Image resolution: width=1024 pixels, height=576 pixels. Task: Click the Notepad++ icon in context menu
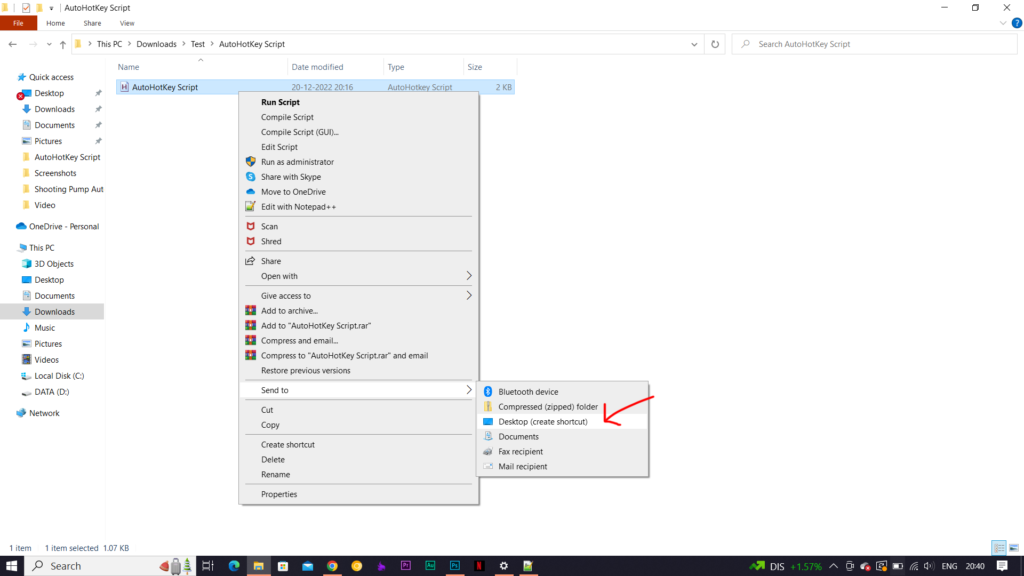(250, 206)
